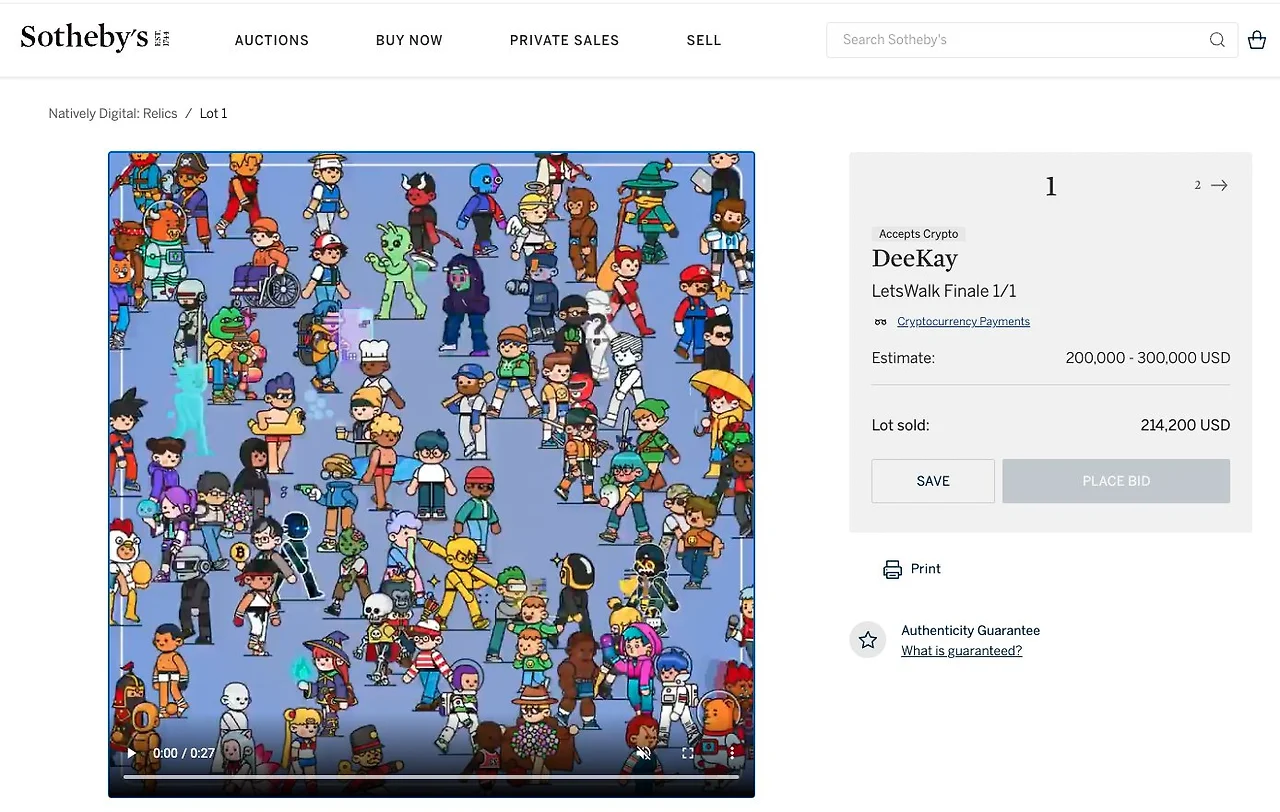Click the video time 0:00 / 0:27
This screenshot has height=812, width=1280.
[x=183, y=753]
